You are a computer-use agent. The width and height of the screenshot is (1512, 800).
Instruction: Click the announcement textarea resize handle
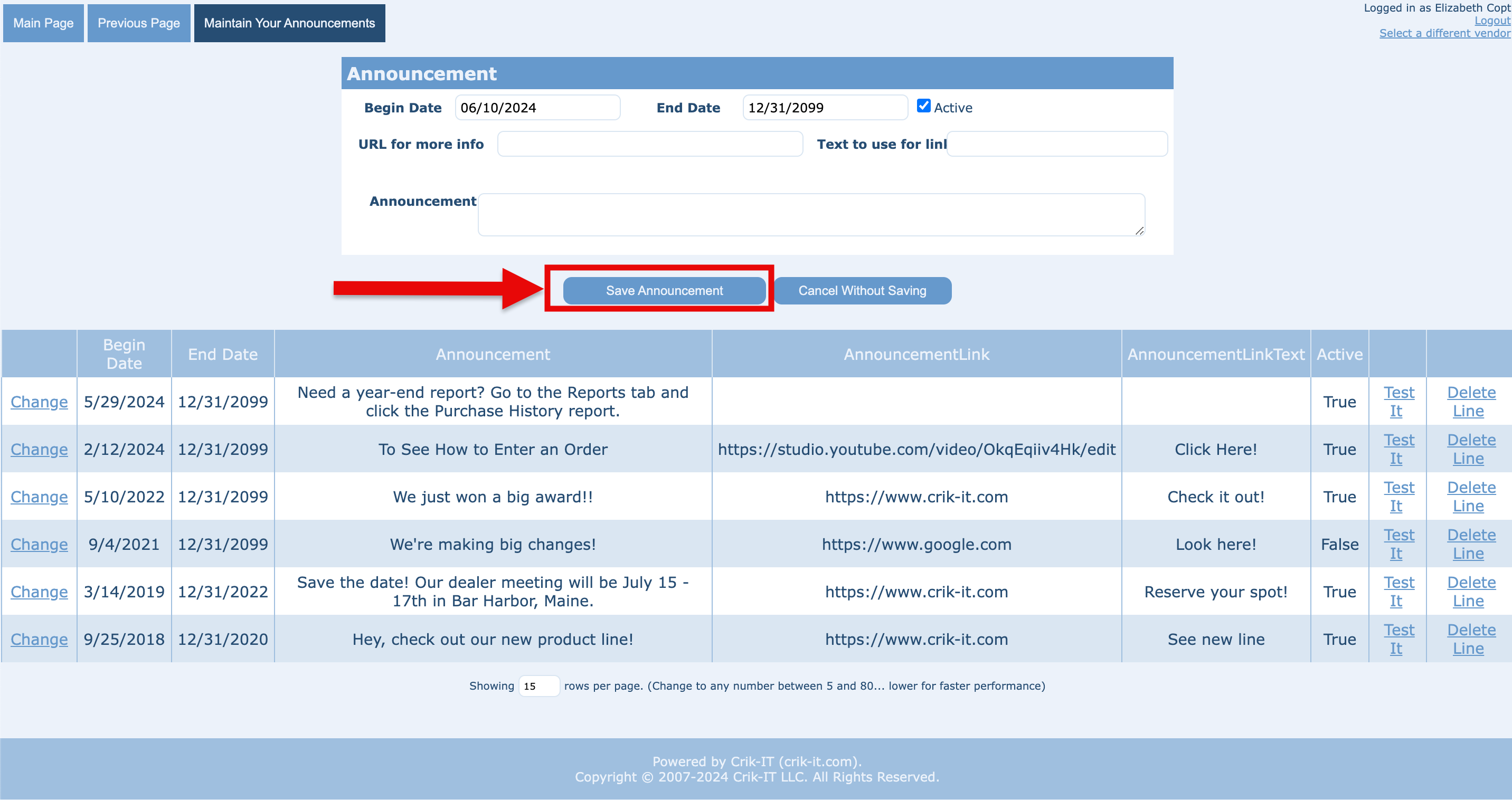[x=1139, y=231]
